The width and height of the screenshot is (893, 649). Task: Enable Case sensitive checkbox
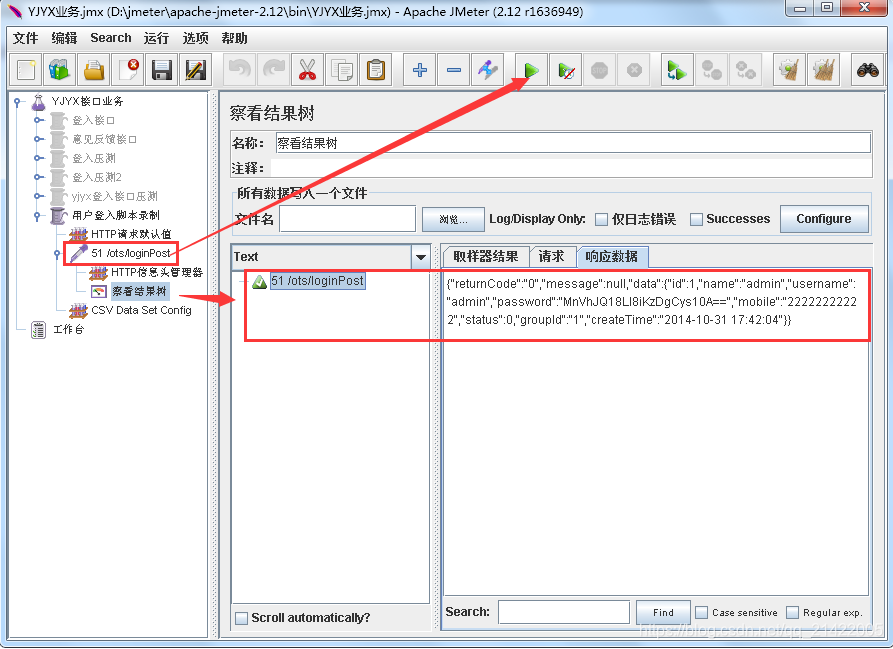pos(702,613)
